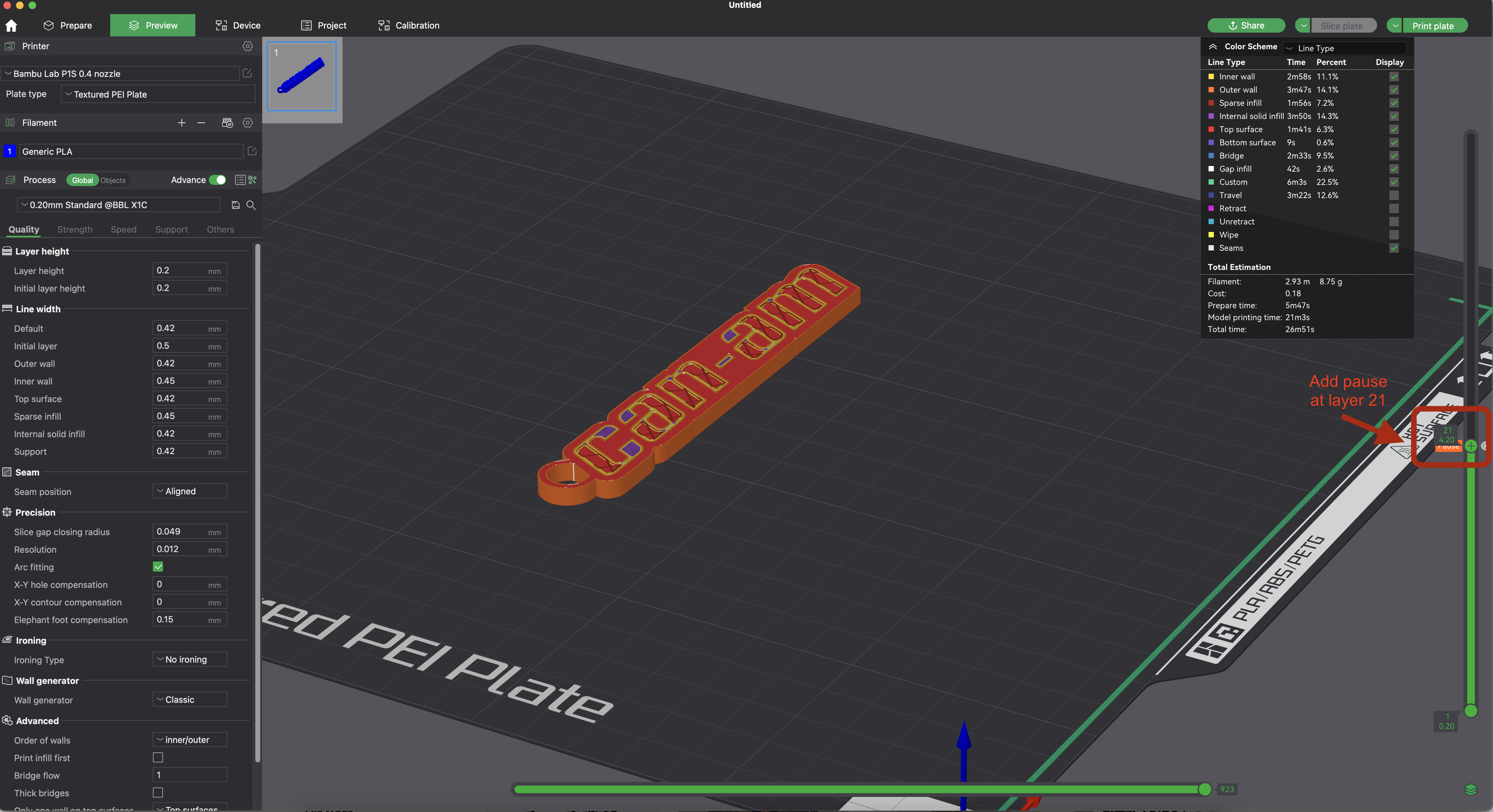
Task: Add a filament with plus icon
Action: (x=181, y=123)
